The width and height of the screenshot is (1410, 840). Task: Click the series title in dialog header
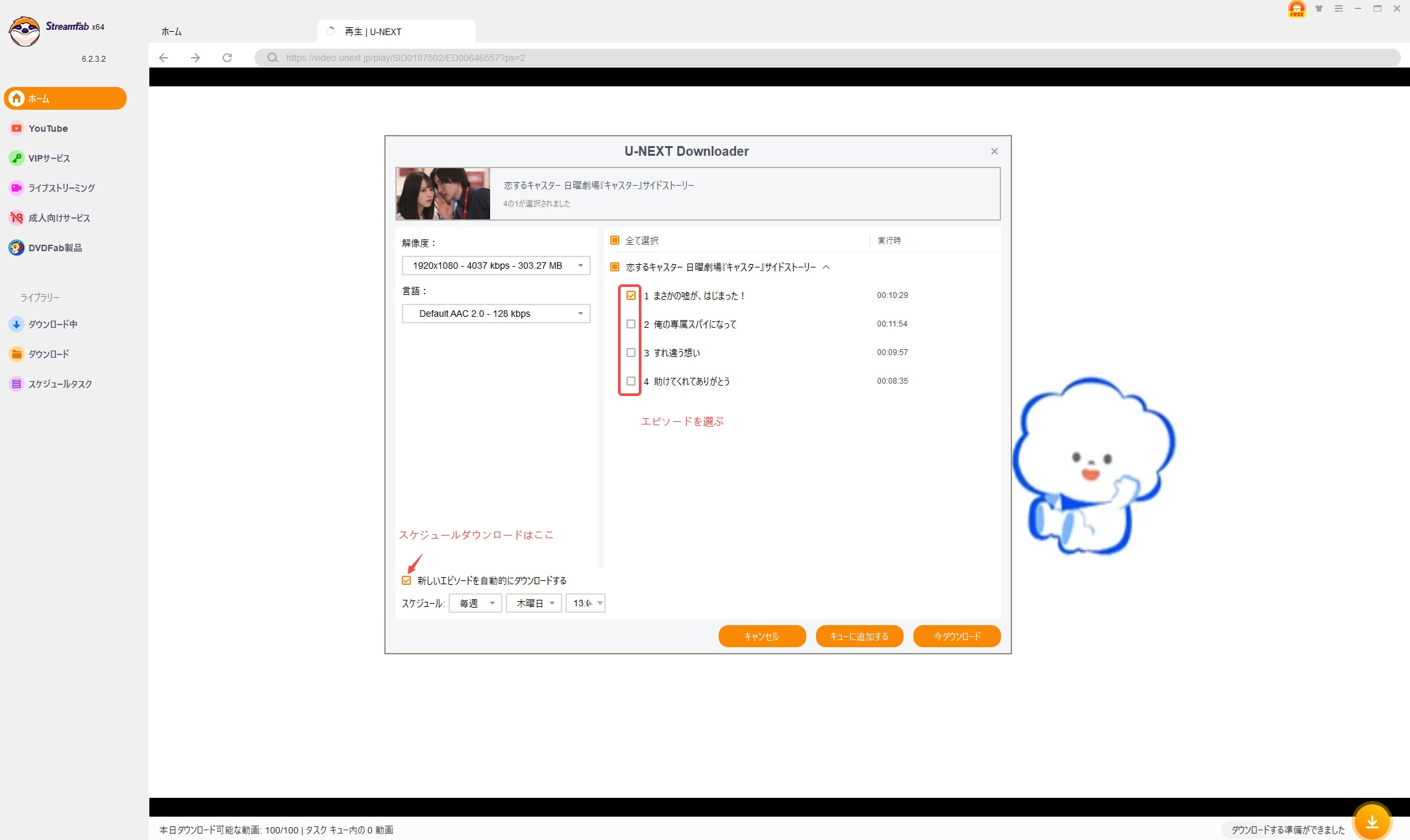tap(599, 185)
